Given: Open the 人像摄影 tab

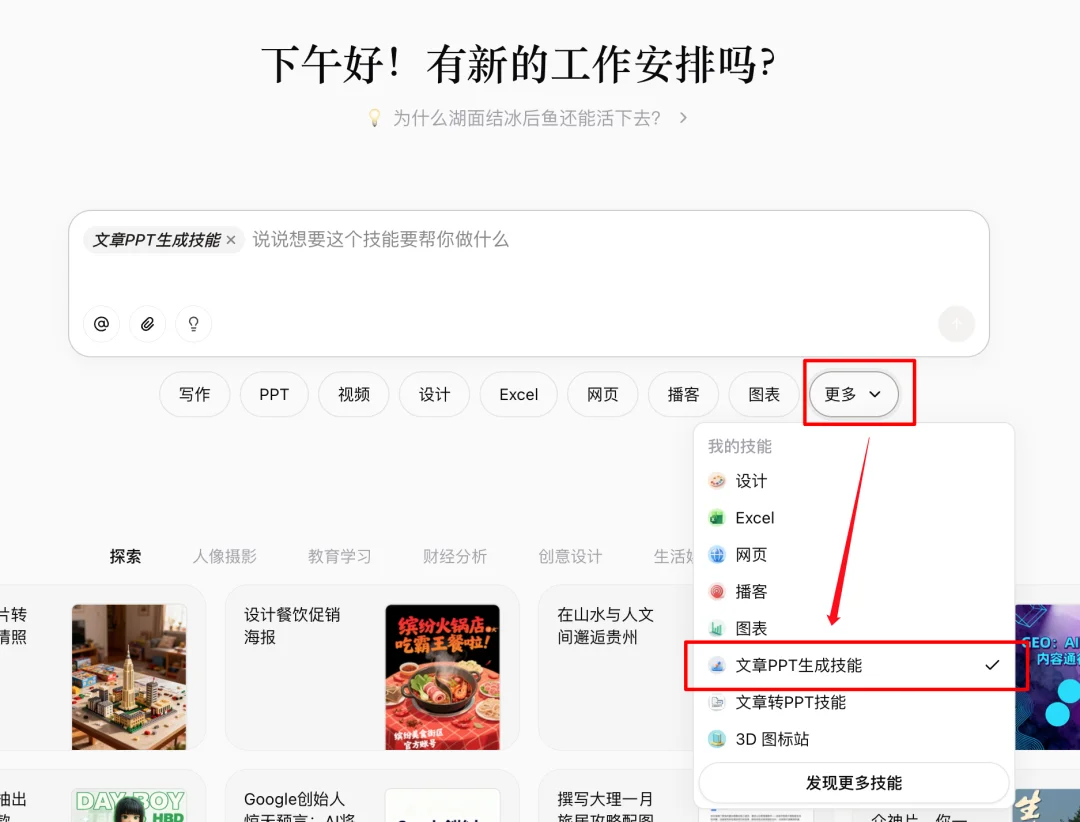Looking at the screenshot, I should click(x=225, y=557).
